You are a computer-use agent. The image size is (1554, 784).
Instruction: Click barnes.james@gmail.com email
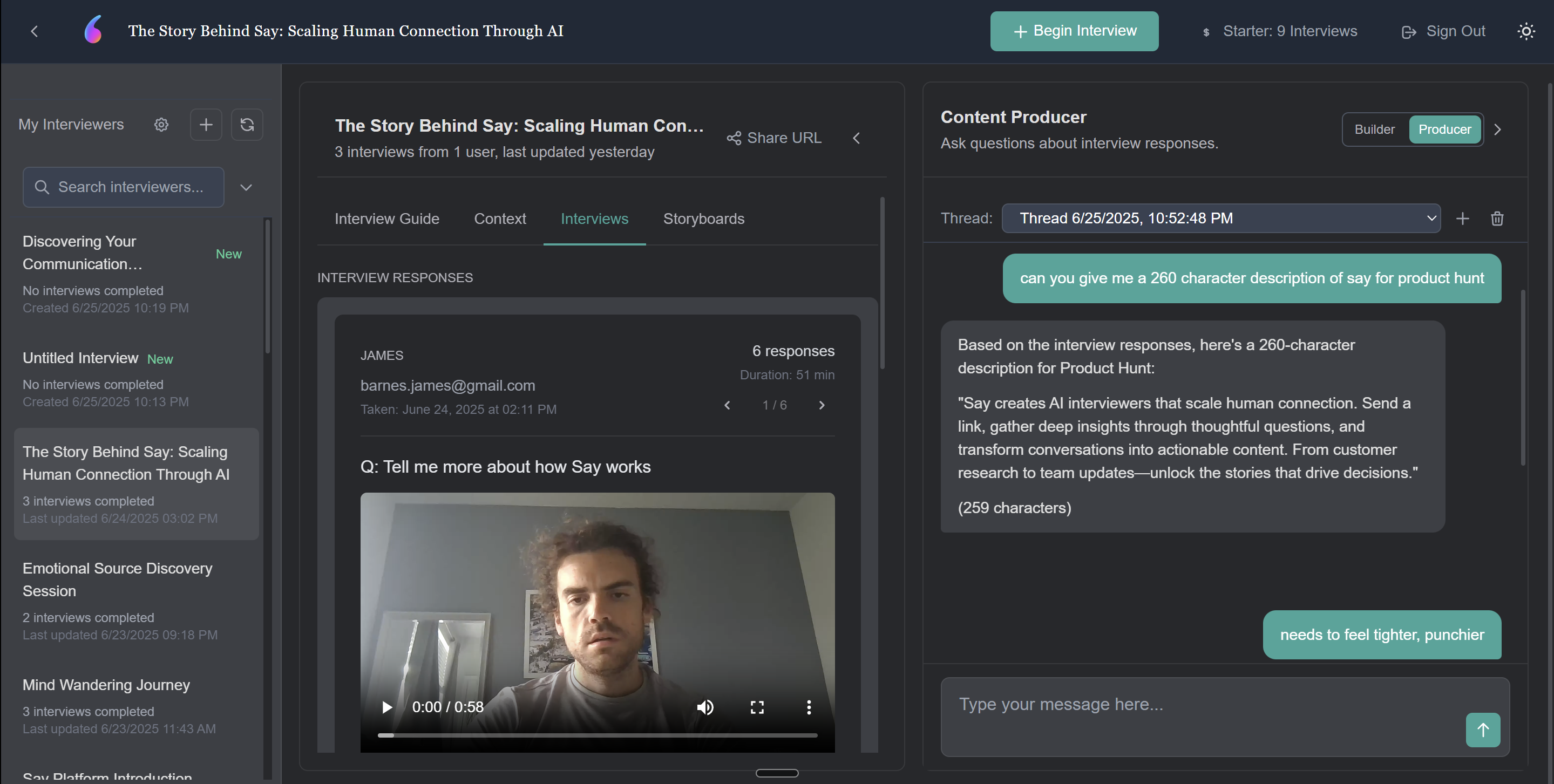(x=447, y=385)
